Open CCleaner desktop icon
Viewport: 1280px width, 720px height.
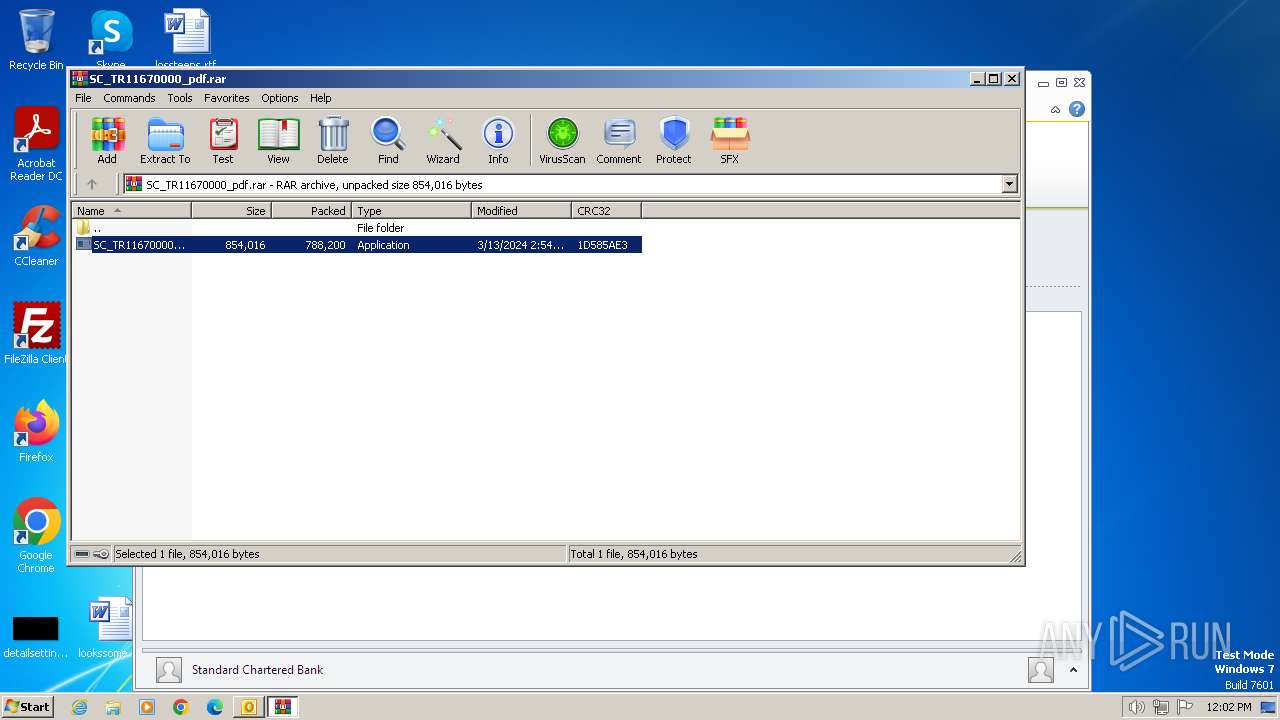click(x=36, y=236)
